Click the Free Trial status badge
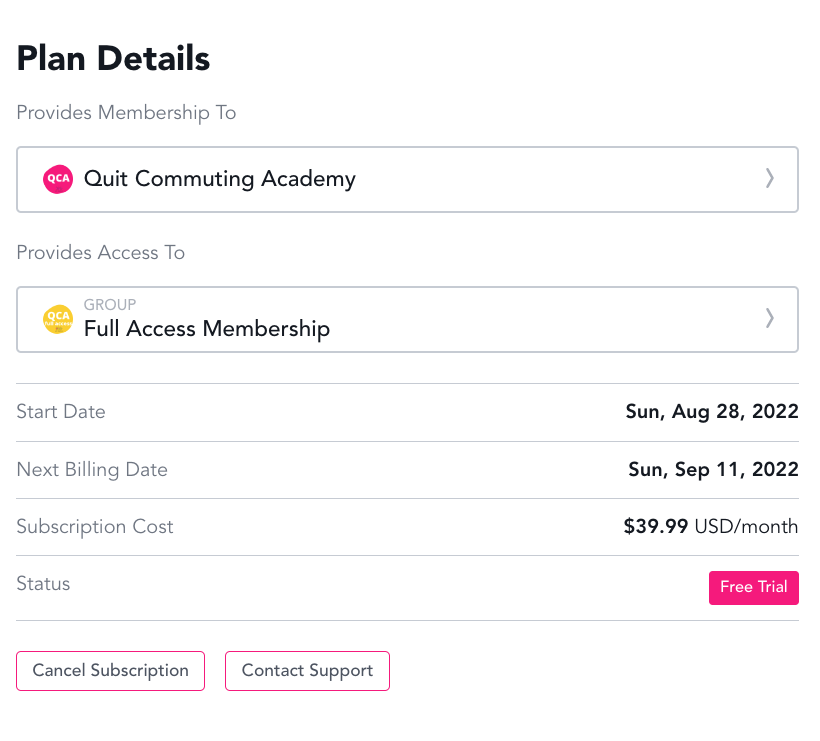 753,587
